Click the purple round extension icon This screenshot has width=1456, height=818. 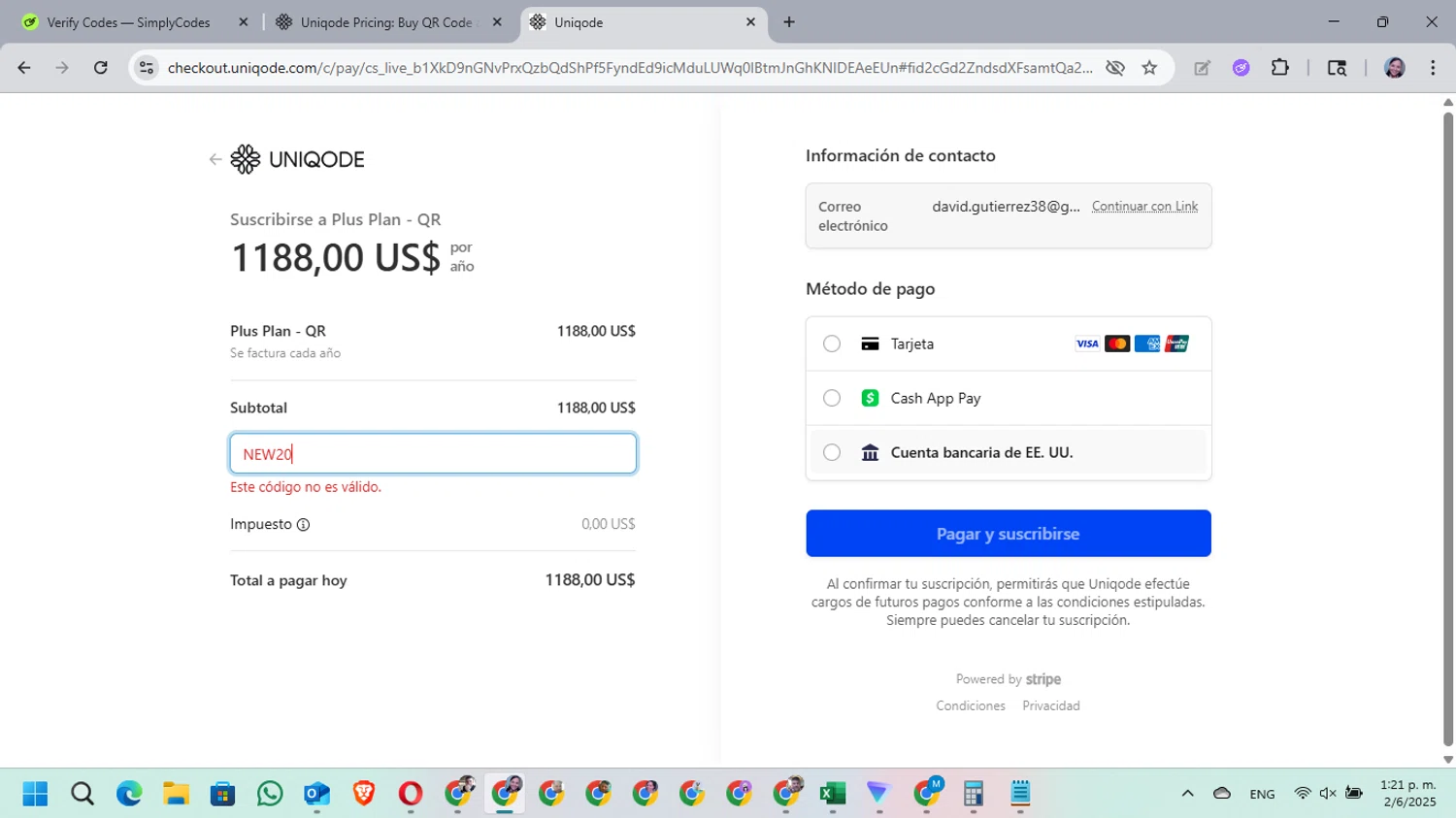1241,68
